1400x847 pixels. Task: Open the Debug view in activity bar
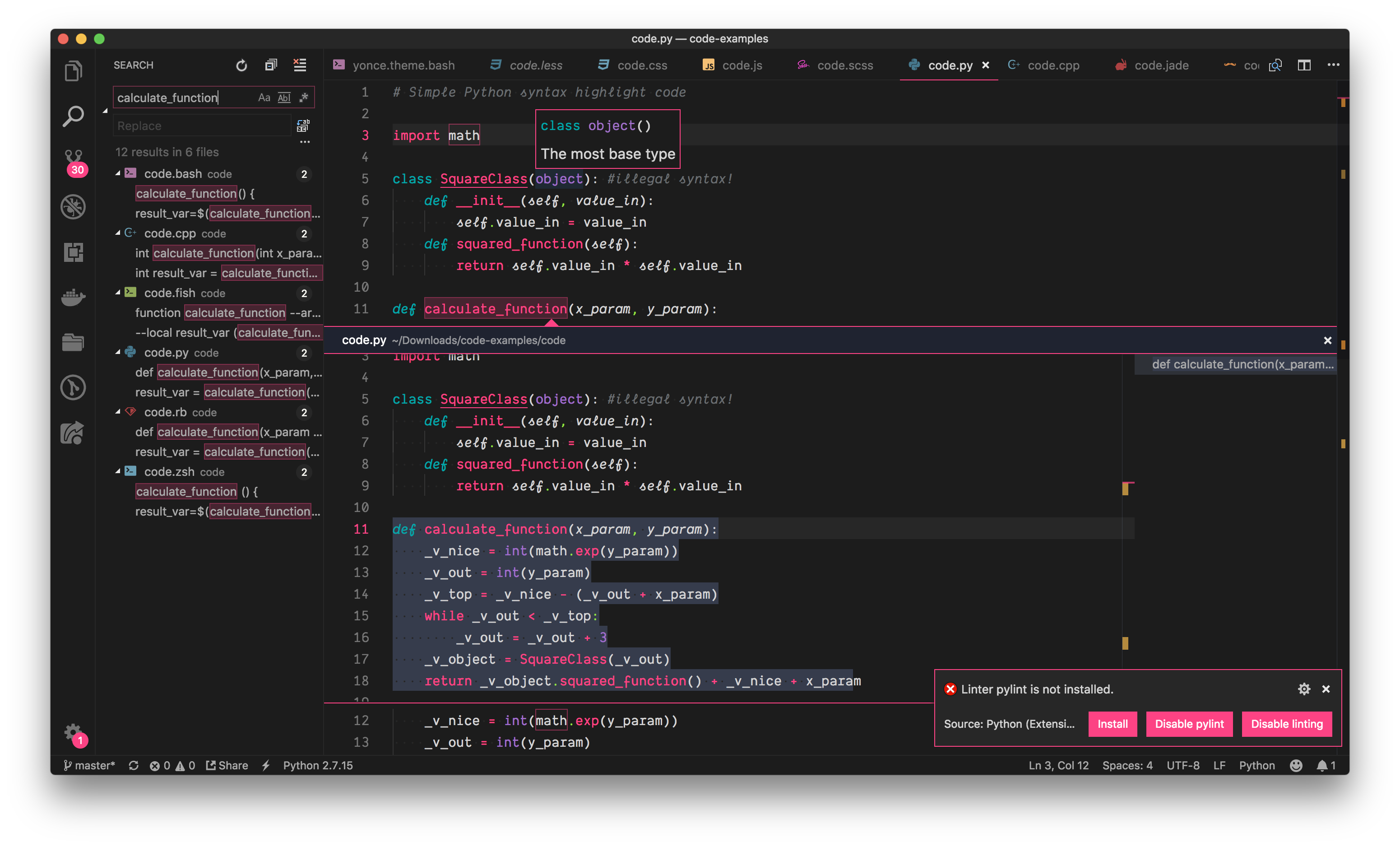click(73, 206)
